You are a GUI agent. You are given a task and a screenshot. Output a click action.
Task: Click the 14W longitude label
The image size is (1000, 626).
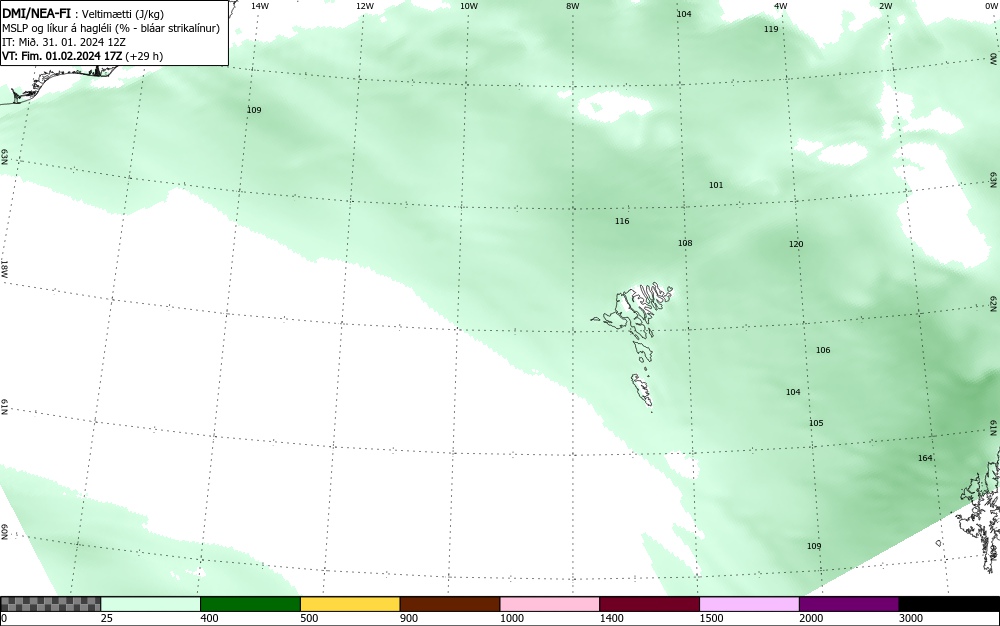260,6
